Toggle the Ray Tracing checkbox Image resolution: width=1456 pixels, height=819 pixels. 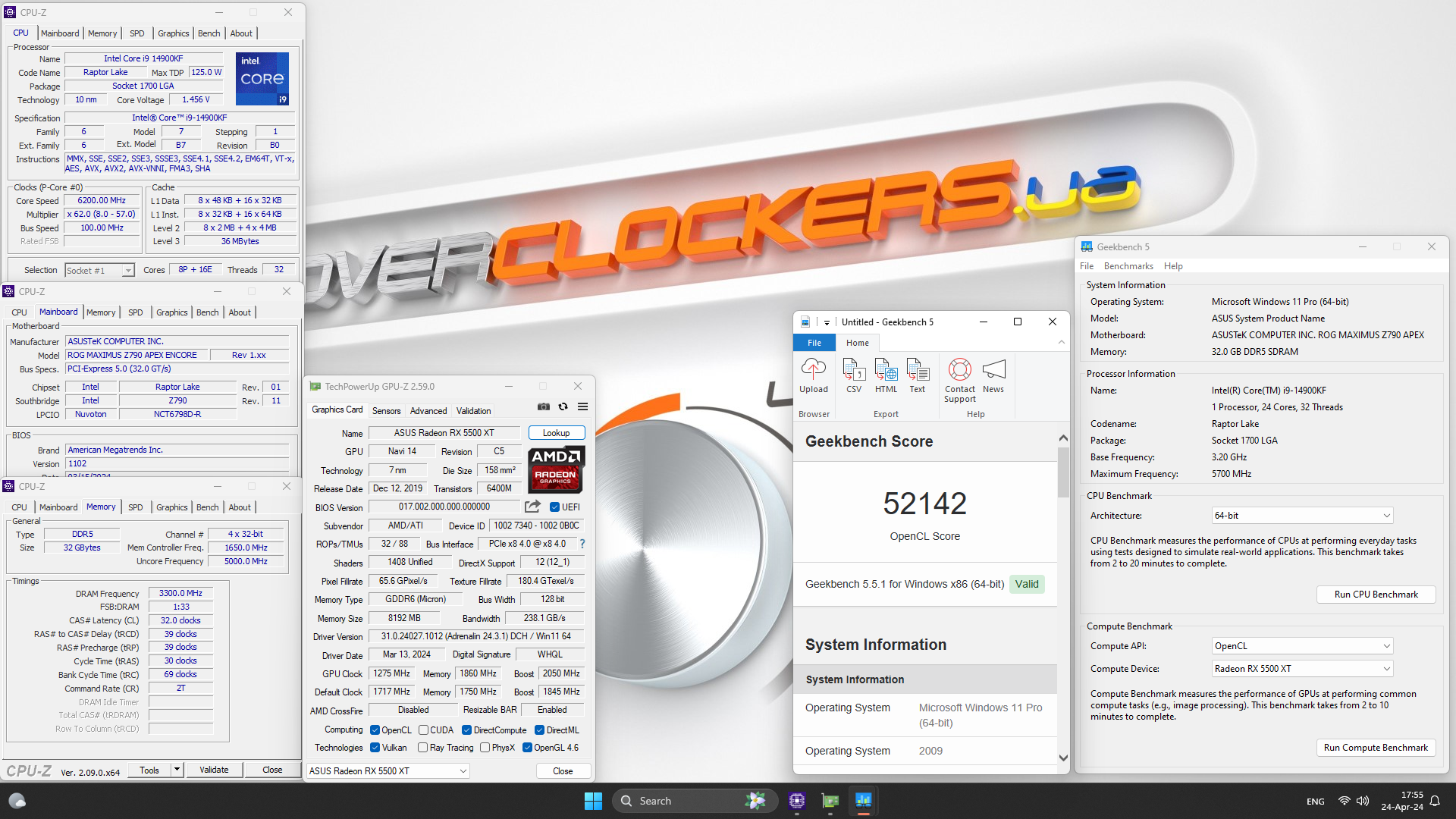tap(423, 748)
